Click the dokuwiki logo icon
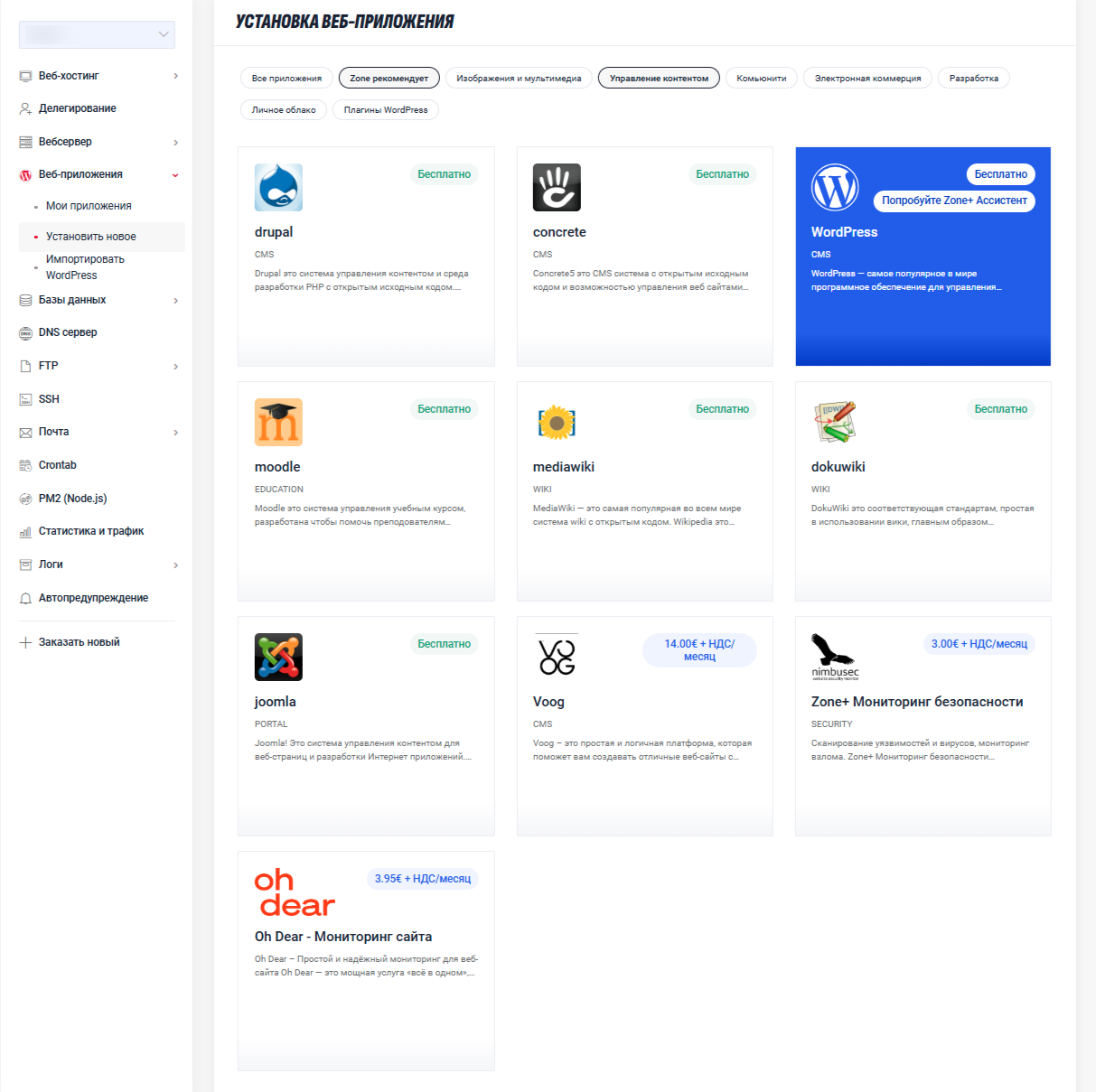 [x=835, y=422]
